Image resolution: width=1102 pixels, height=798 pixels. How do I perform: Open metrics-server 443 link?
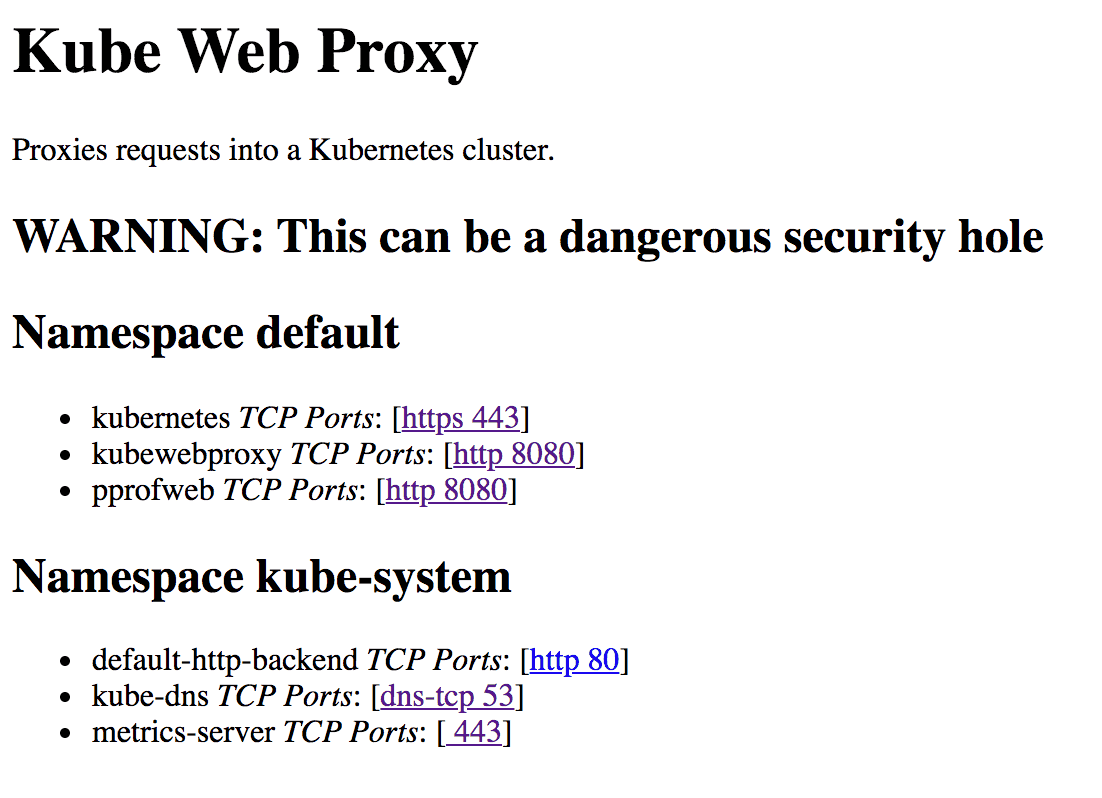pyautogui.click(x=474, y=733)
